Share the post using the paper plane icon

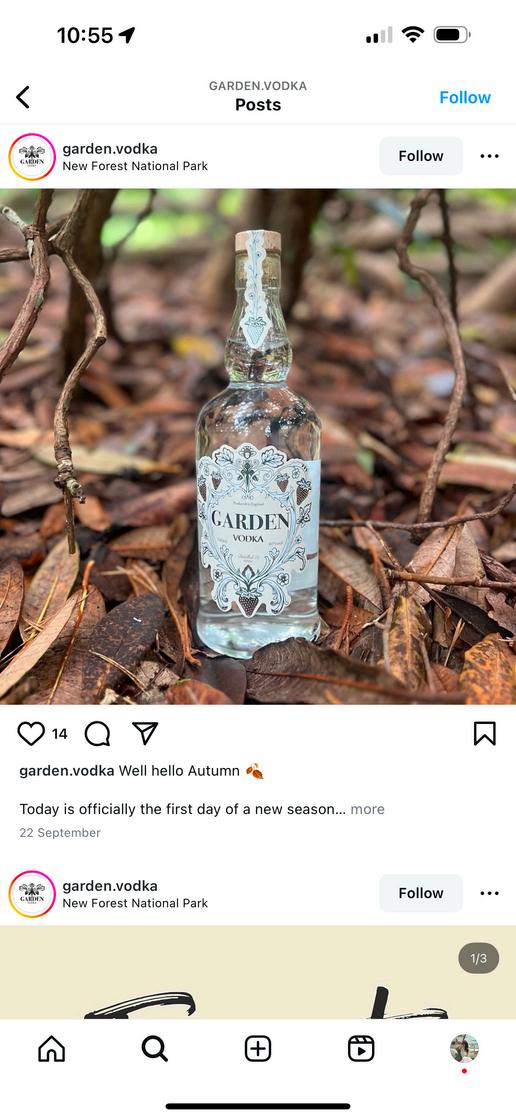tap(145, 733)
